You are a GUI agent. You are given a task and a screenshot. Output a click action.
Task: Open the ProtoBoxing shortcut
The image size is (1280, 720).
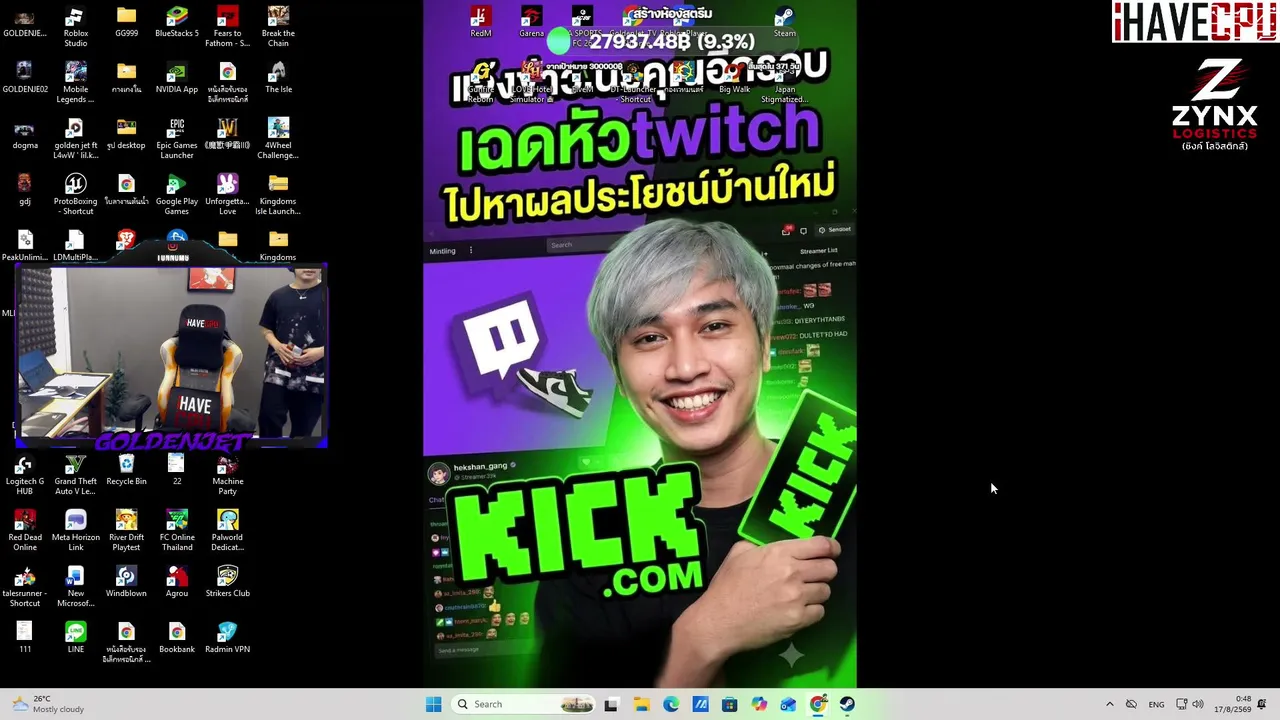click(x=75, y=195)
